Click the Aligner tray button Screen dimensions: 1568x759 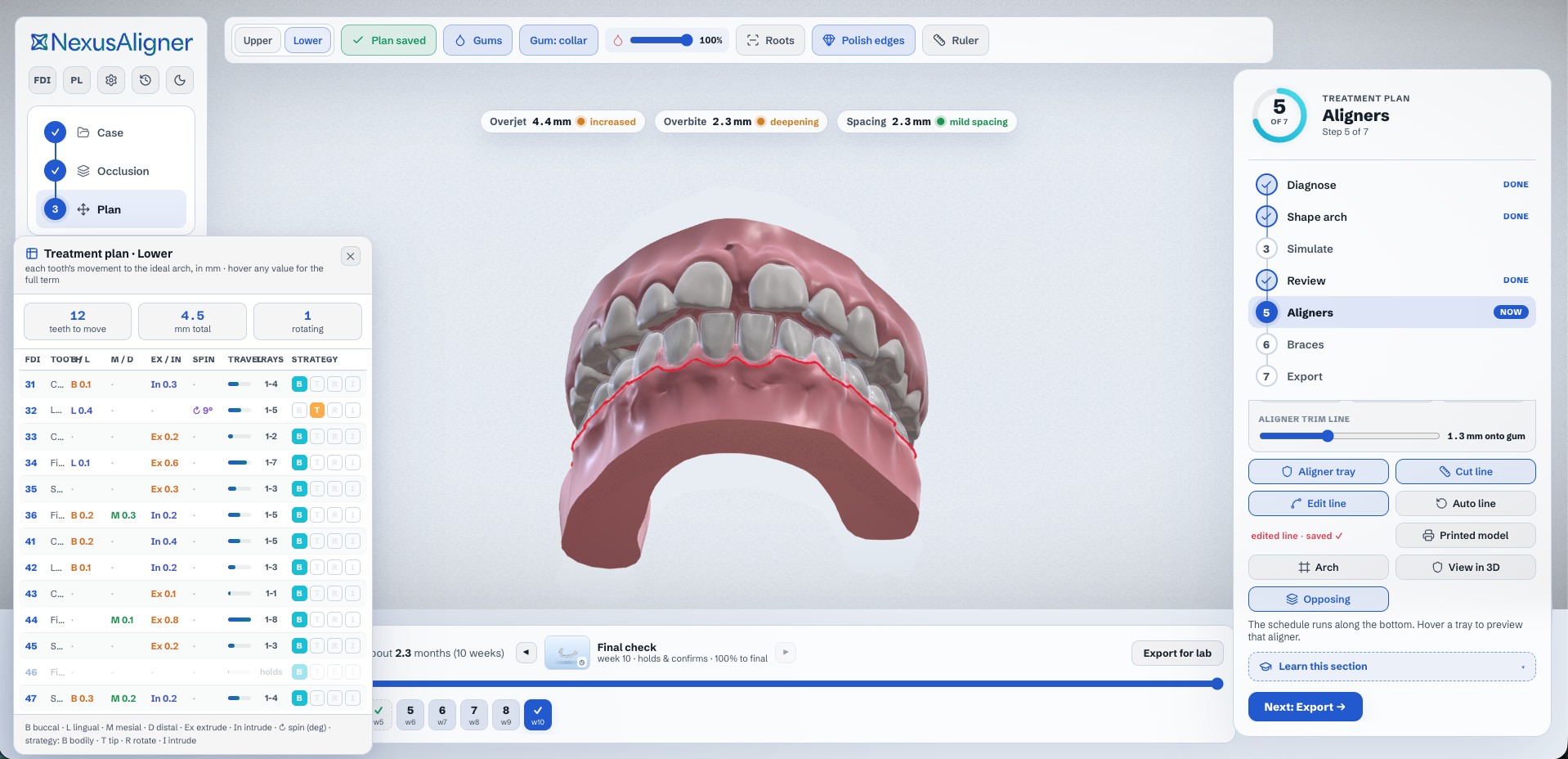(x=1318, y=471)
